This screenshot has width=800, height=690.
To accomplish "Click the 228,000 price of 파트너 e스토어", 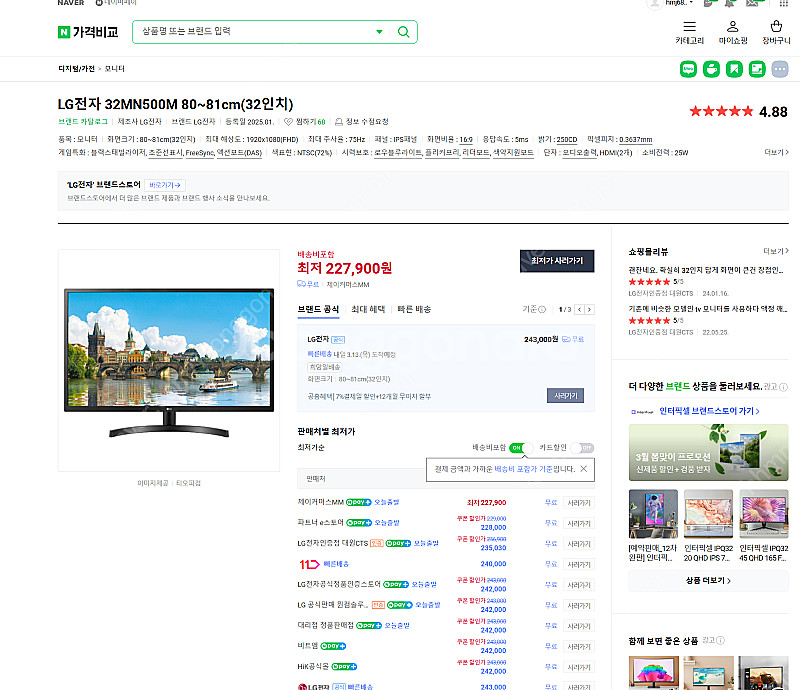I will coord(493,527).
